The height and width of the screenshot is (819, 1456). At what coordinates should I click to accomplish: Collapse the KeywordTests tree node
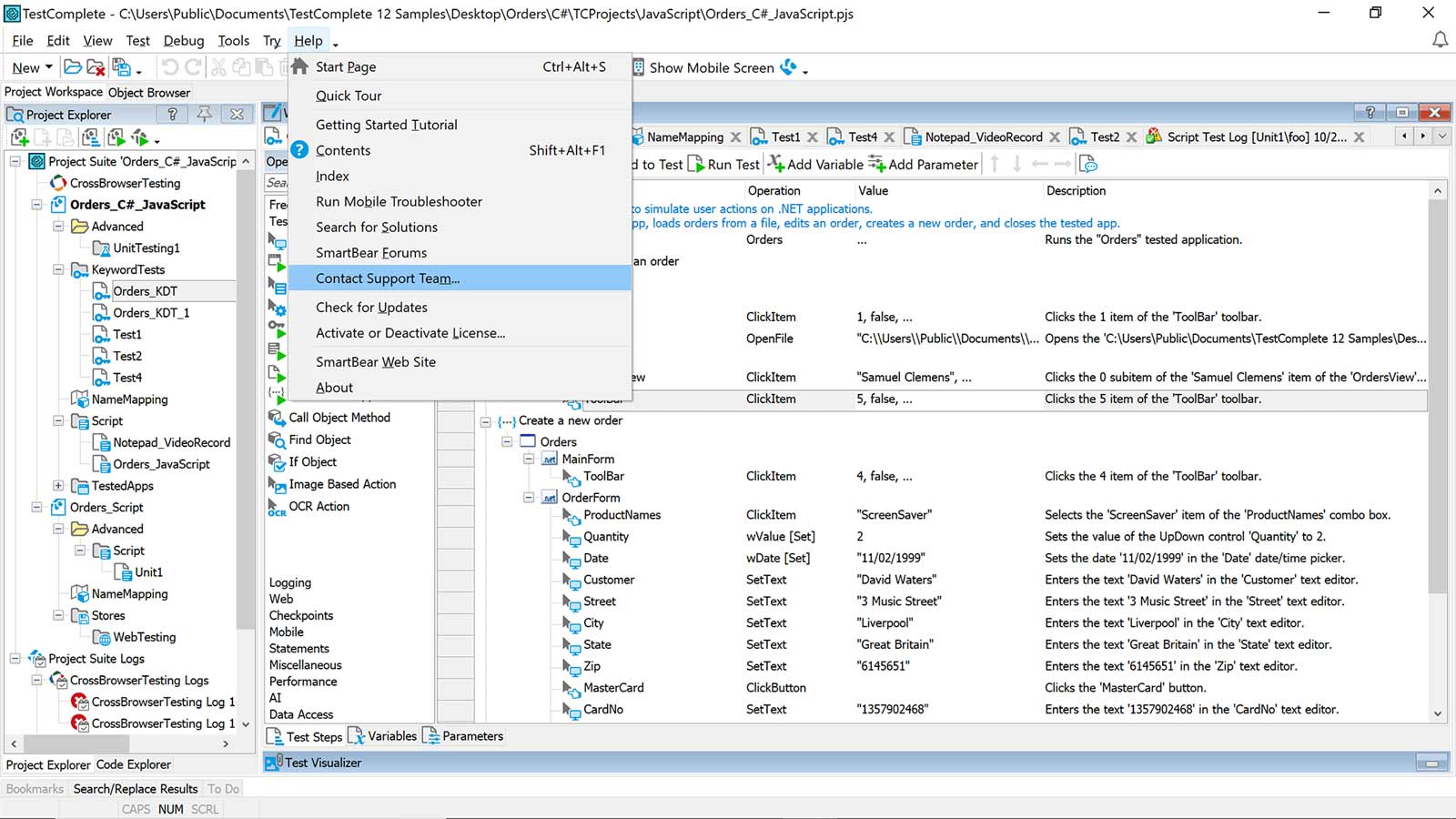pos(58,269)
